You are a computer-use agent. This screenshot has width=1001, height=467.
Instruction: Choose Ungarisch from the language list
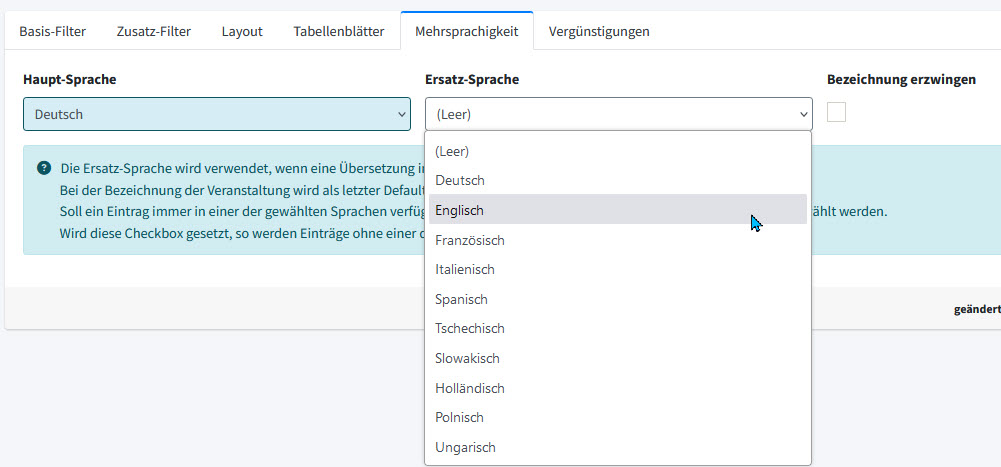pyautogui.click(x=618, y=447)
